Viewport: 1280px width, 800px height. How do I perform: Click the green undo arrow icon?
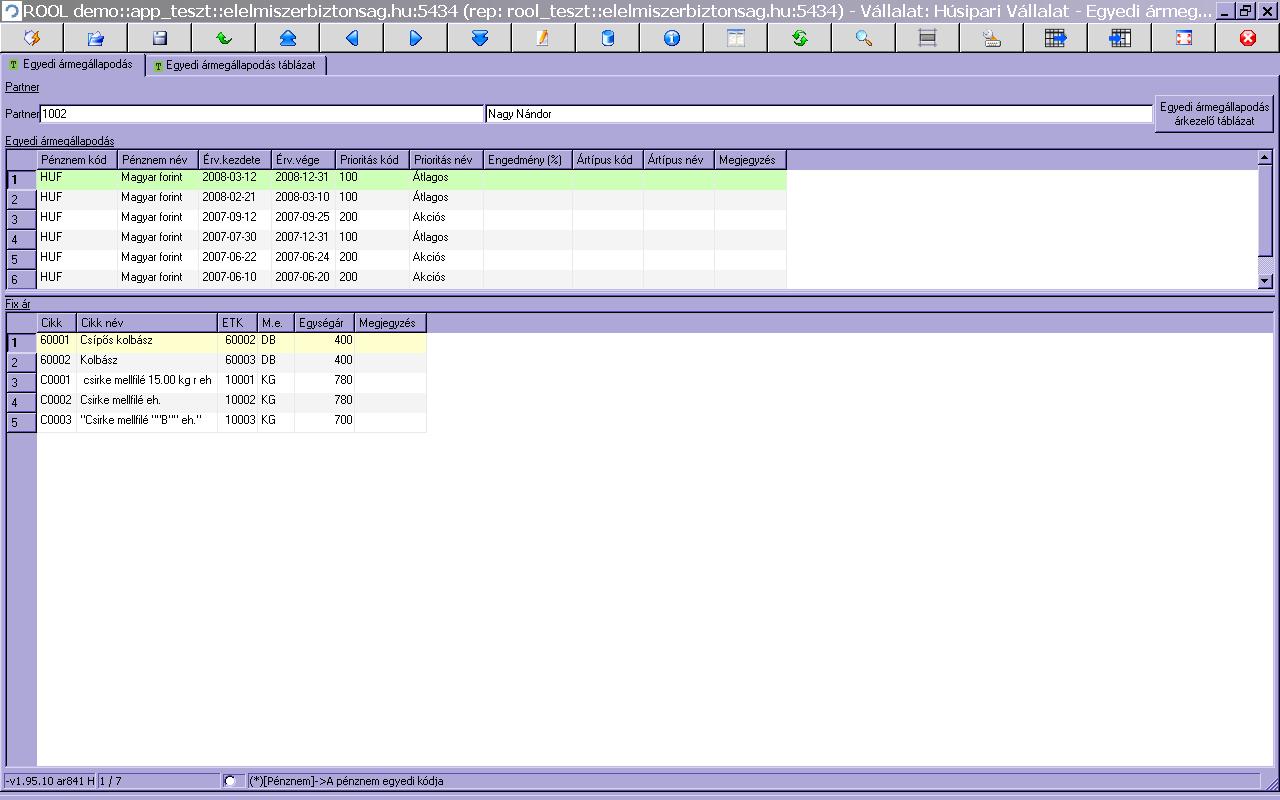224,38
